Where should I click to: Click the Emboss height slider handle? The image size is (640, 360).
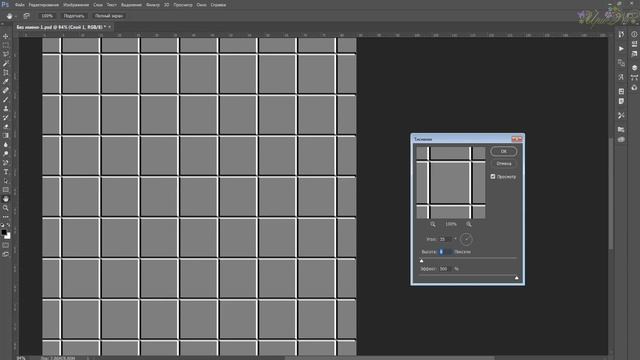coord(422,261)
